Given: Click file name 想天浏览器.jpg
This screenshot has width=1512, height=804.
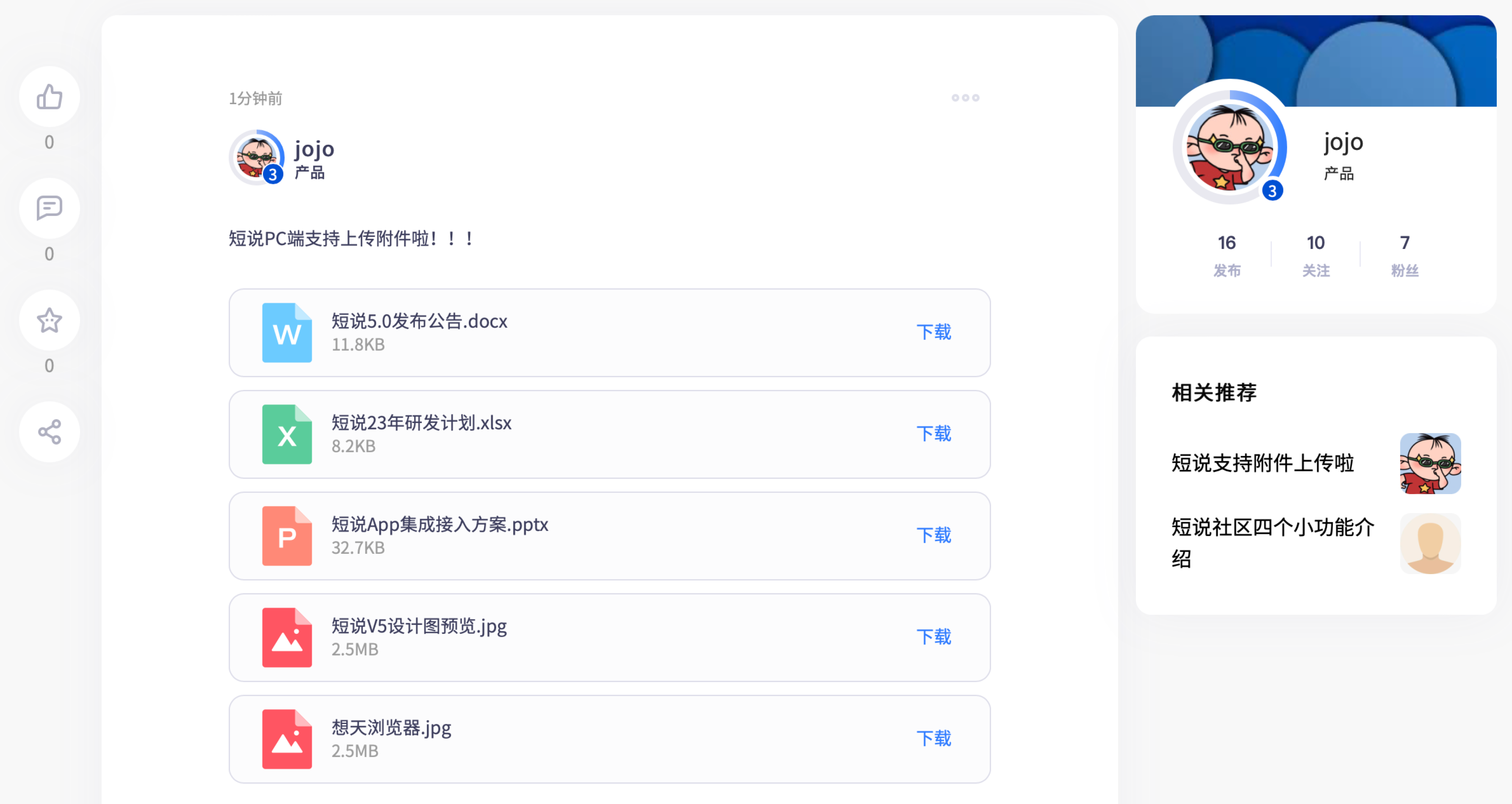Looking at the screenshot, I should click(x=391, y=728).
